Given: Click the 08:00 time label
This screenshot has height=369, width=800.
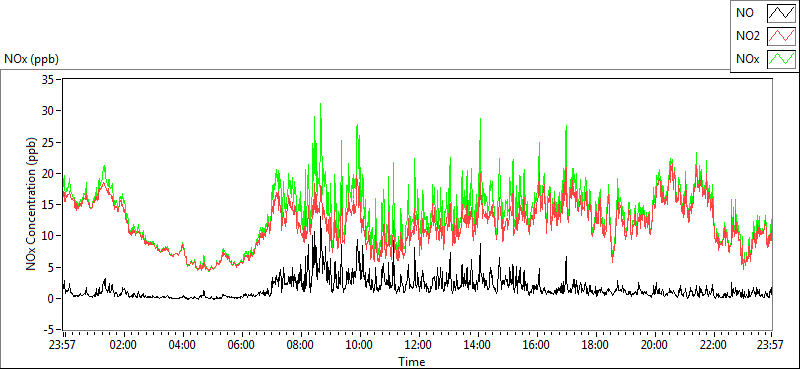Looking at the screenshot, I should coord(301,344).
